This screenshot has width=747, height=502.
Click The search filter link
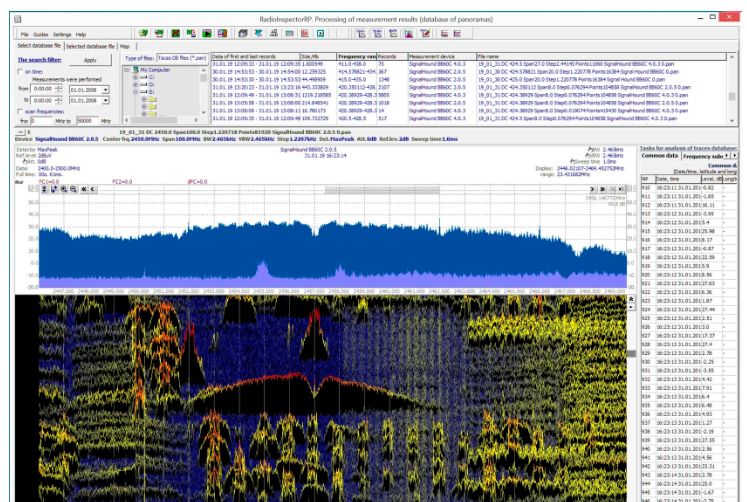[40, 60]
